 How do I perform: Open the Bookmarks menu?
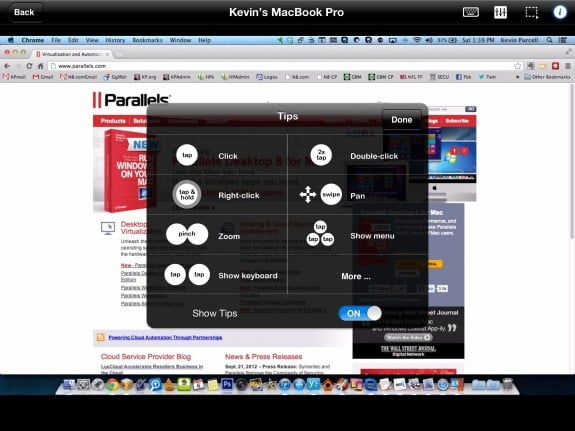(x=147, y=40)
